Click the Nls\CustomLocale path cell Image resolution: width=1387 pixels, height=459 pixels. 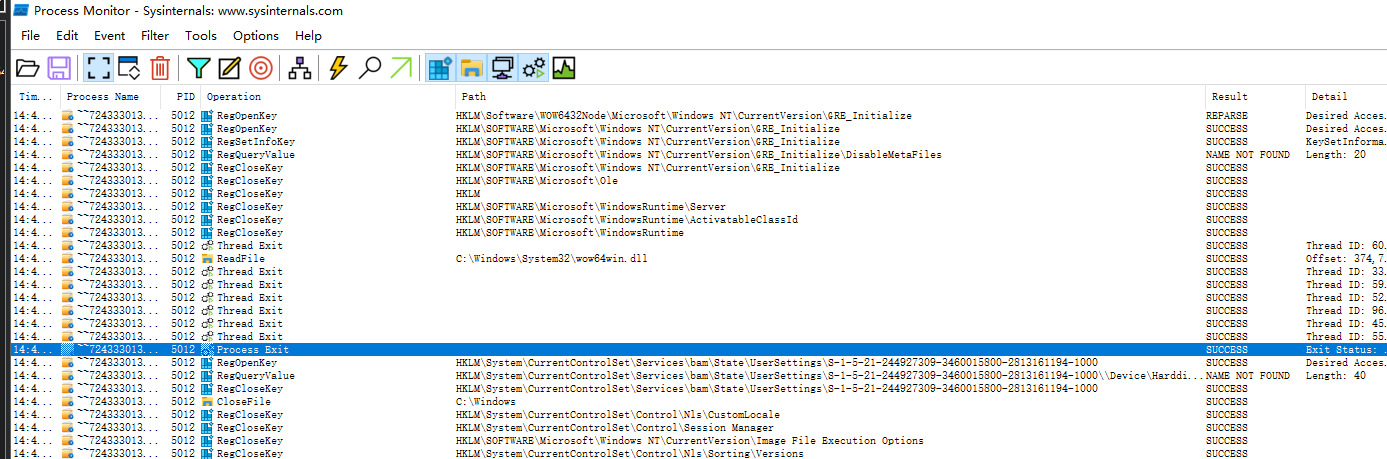(x=618, y=415)
